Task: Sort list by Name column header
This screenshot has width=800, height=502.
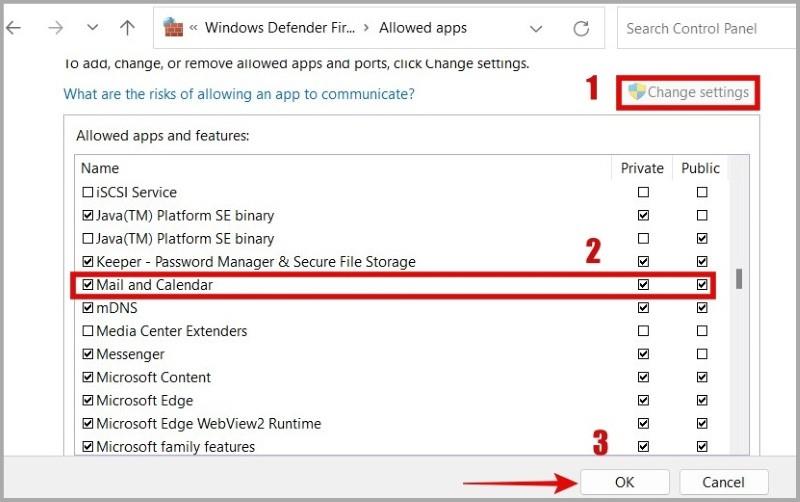Action: pos(100,168)
